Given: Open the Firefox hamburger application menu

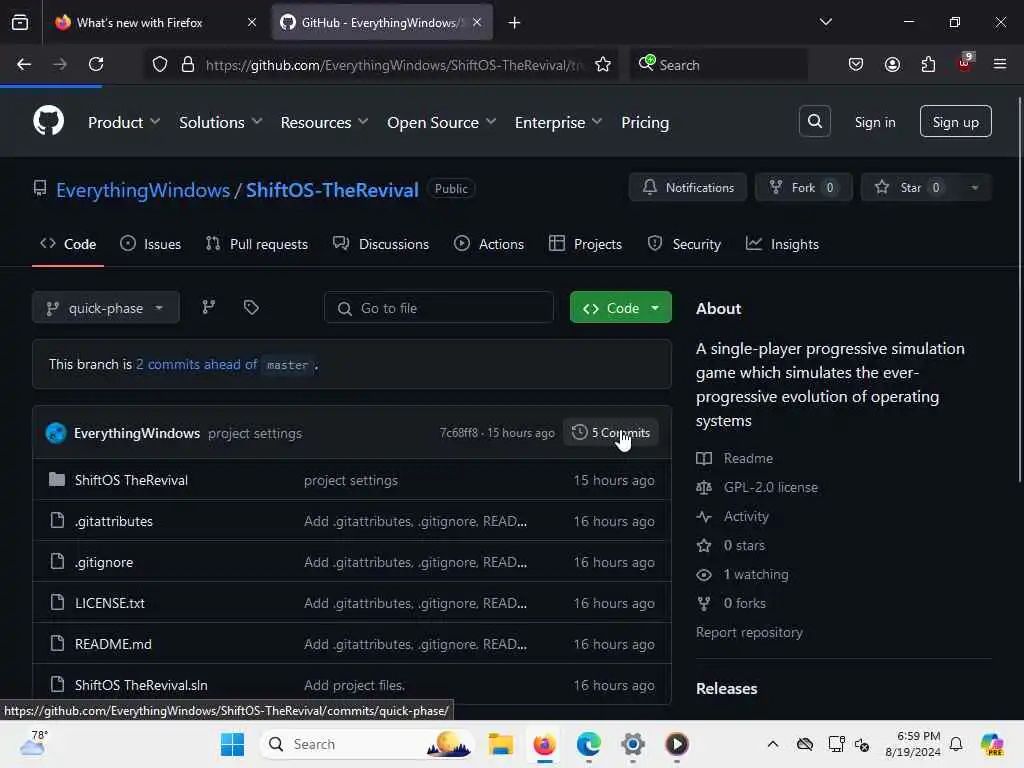Looking at the screenshot, I should (1000, 64).
